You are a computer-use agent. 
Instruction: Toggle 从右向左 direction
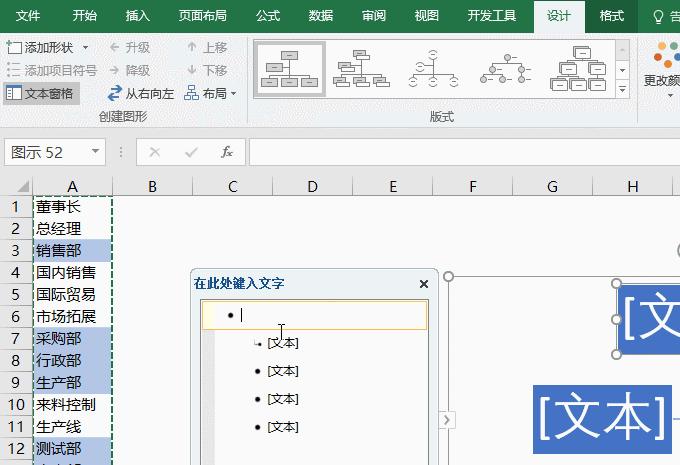click(x=141, y=93)
